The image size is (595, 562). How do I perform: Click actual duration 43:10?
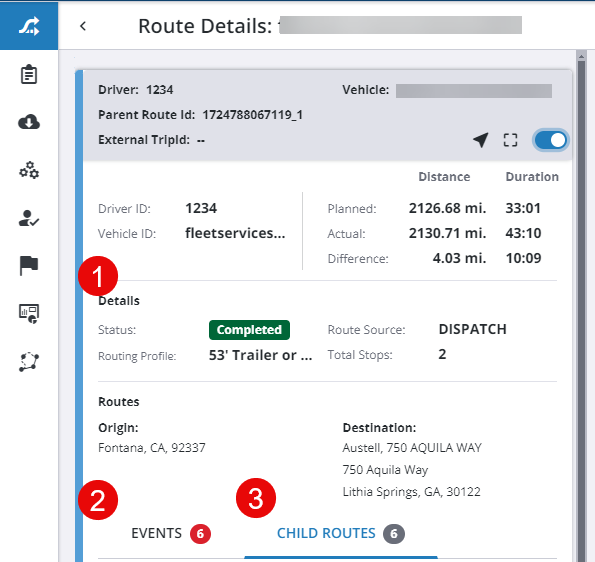523,233
